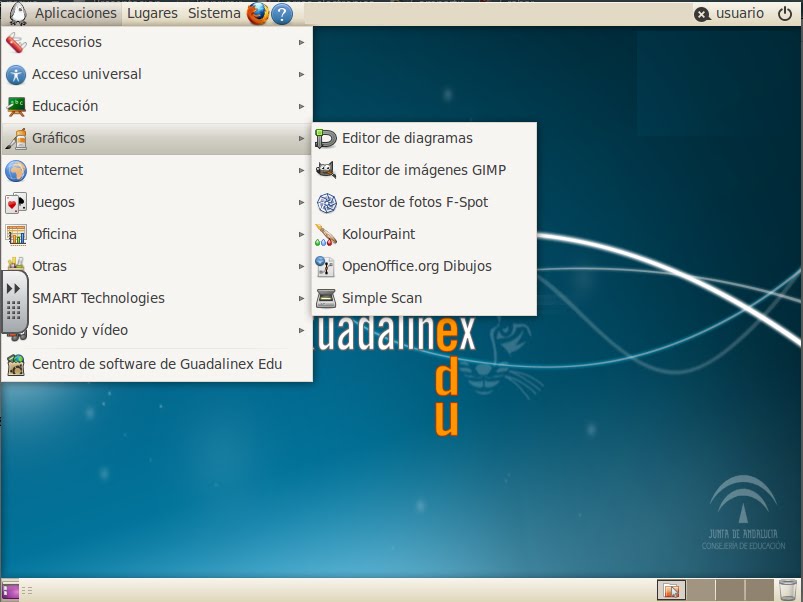The width and height of the screenshot is (803, 602).
Task: Launch Editor de imágenes GIMP
Action: [424, 170]
